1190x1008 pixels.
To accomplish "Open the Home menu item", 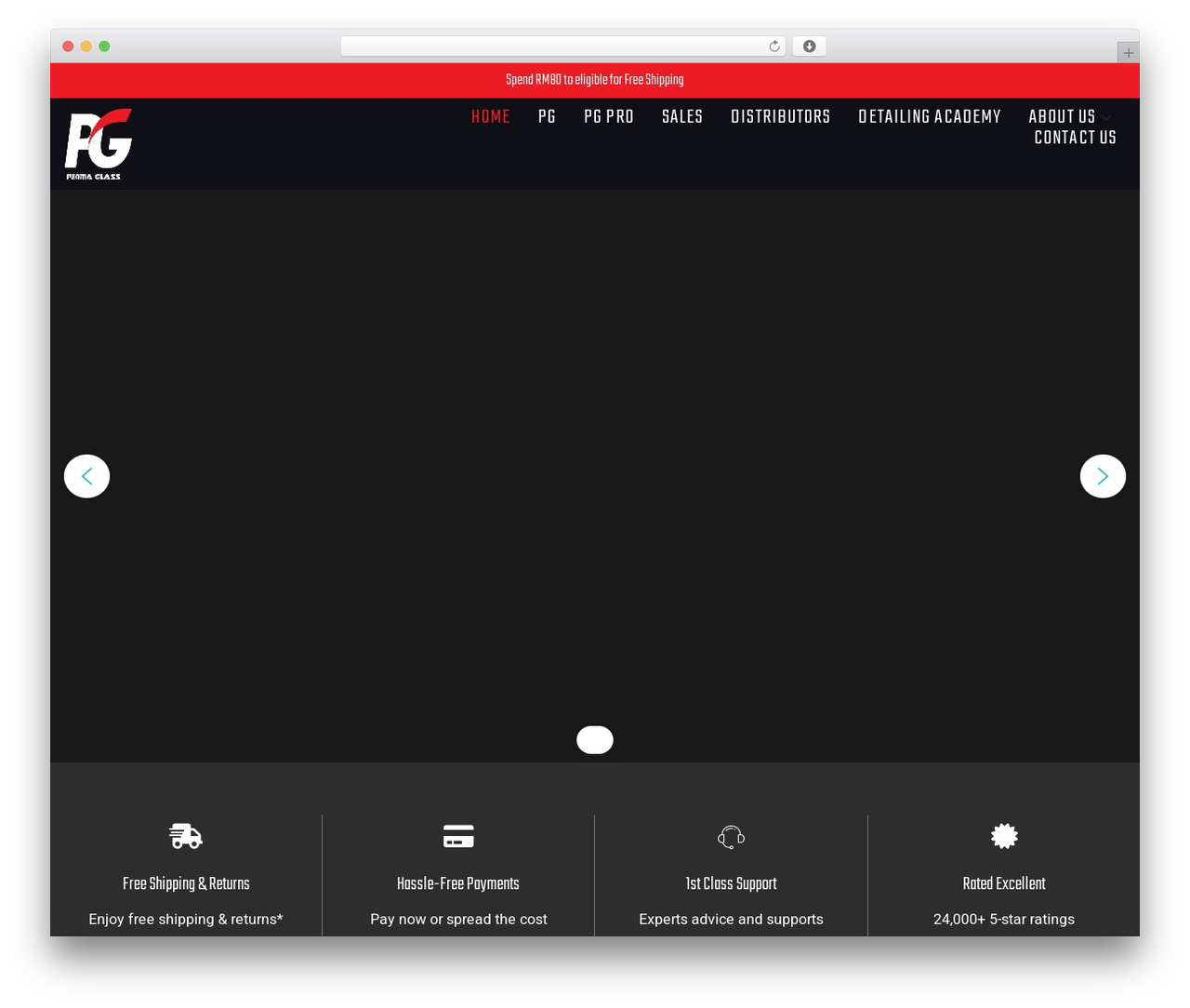I will 491,116.
